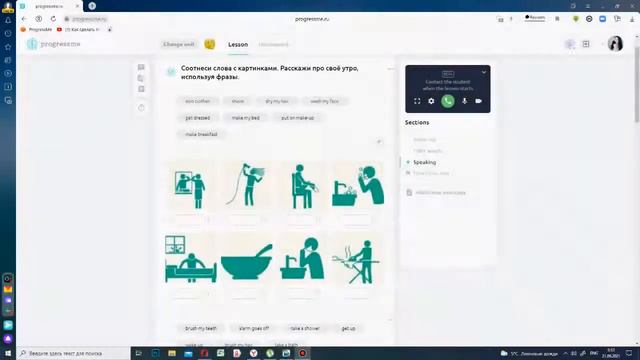This screenshot has width=640, height=360.
Task: Click the answer slot under hair dryer picture
Action: (246, 220)
